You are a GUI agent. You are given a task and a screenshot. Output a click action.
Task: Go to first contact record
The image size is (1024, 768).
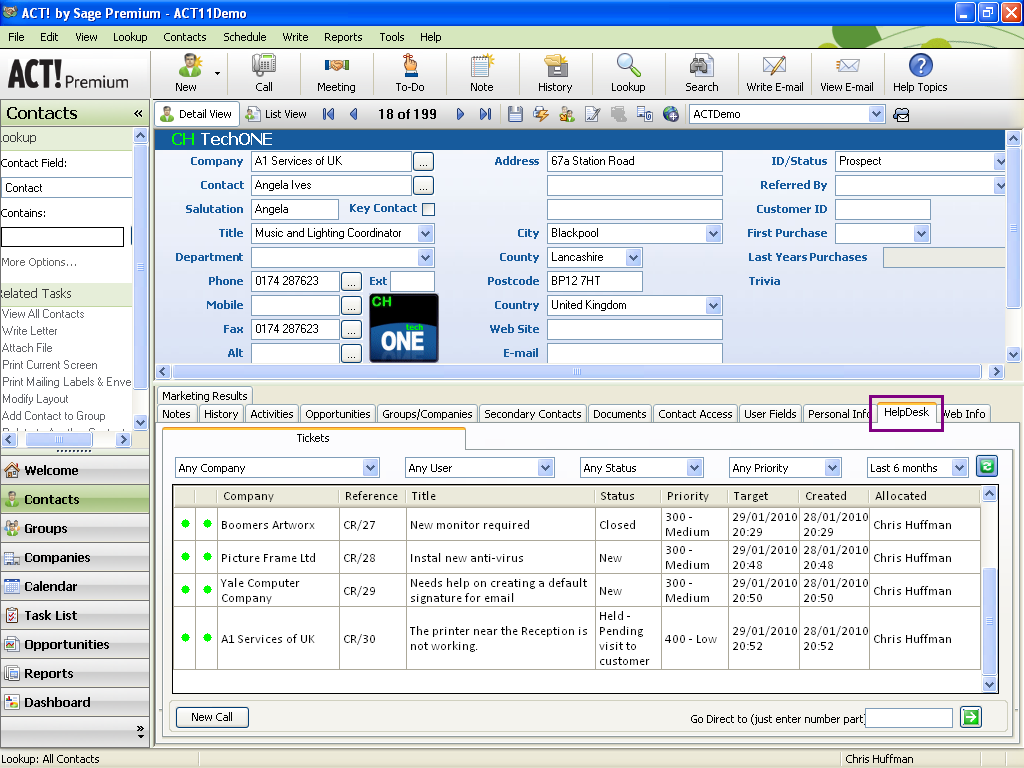(328, 114)
